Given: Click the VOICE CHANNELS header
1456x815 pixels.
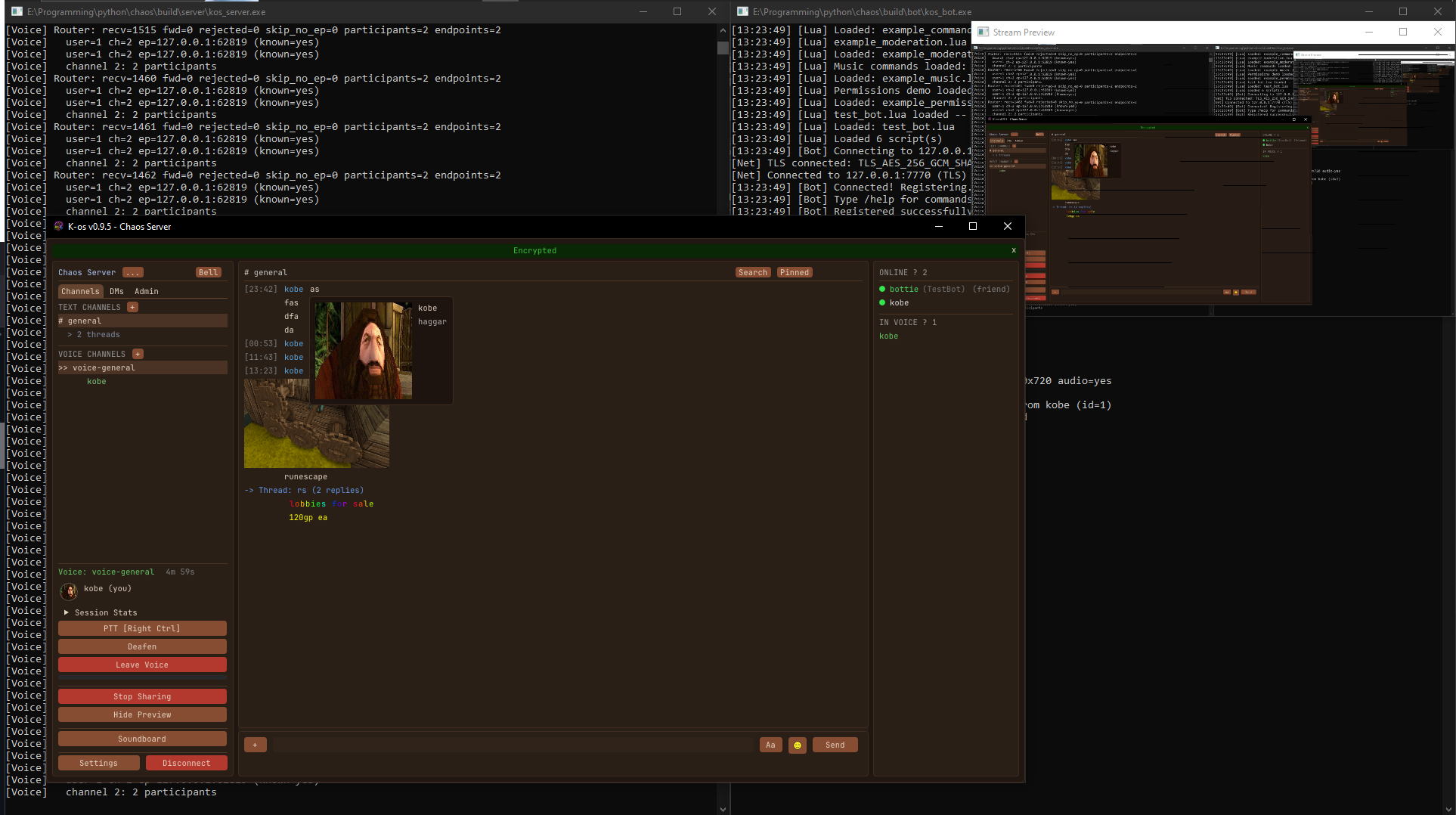Looking at the screenshot, I should coord(91,355).
